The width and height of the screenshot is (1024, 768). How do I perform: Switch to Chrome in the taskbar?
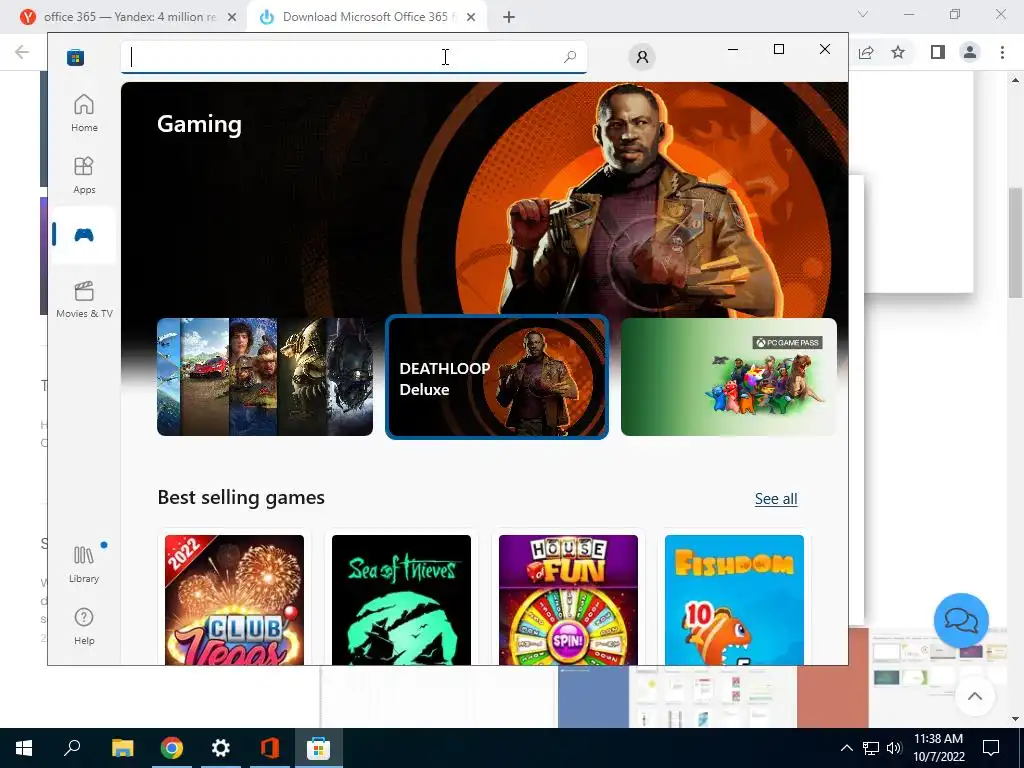click(x=172, y=748)
